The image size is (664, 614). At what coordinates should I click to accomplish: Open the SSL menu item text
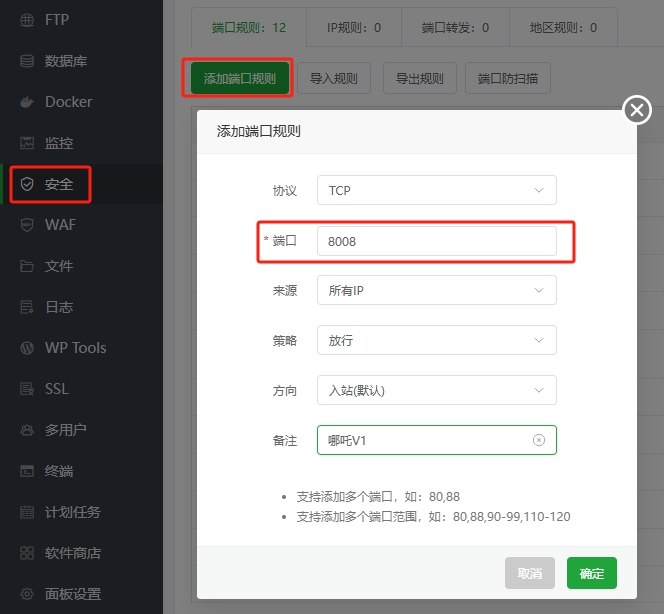57,389
